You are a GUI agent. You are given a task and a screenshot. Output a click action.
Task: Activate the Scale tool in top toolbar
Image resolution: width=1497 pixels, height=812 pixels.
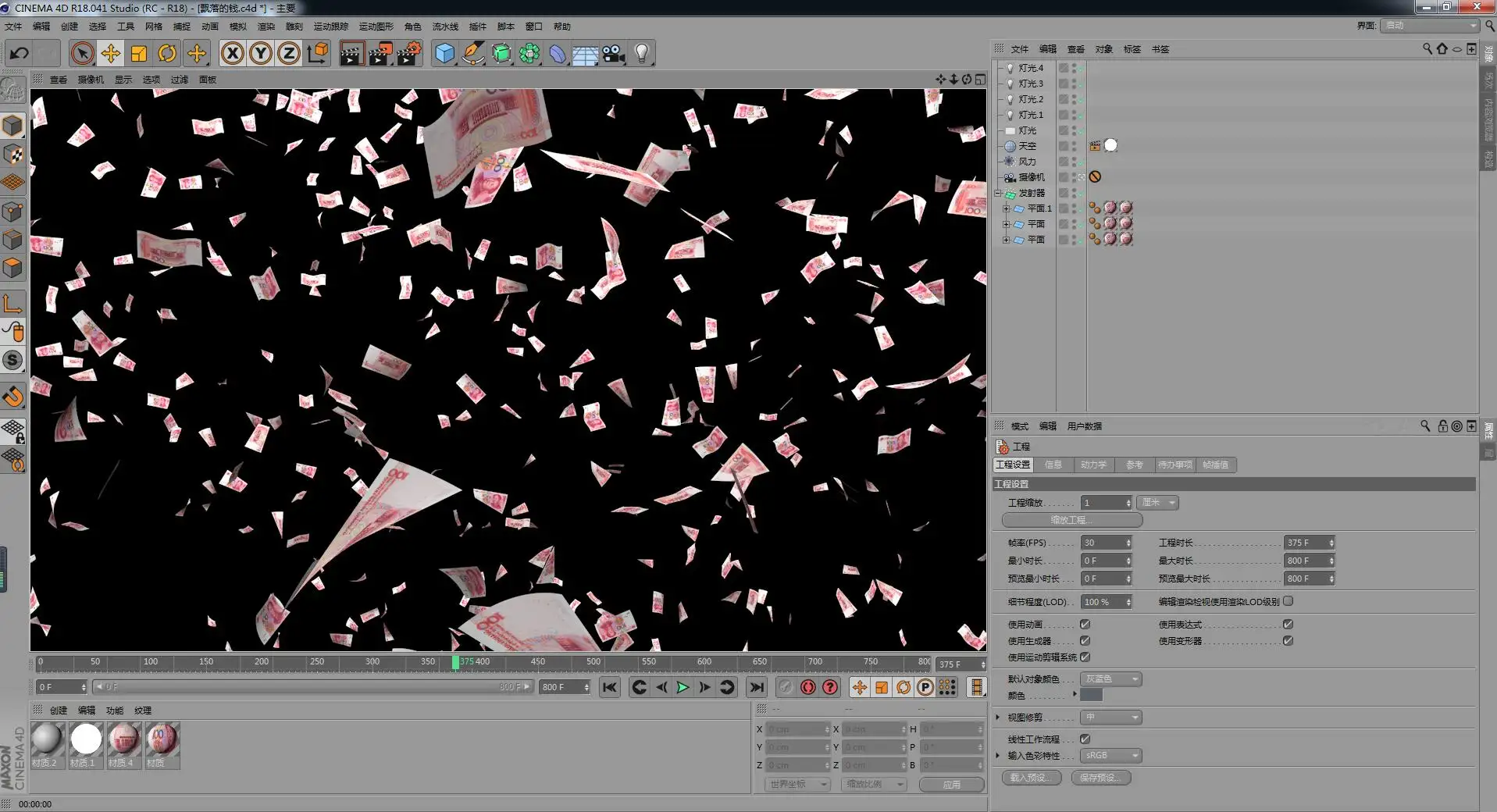pyautogui.click(x=139, y=53)
